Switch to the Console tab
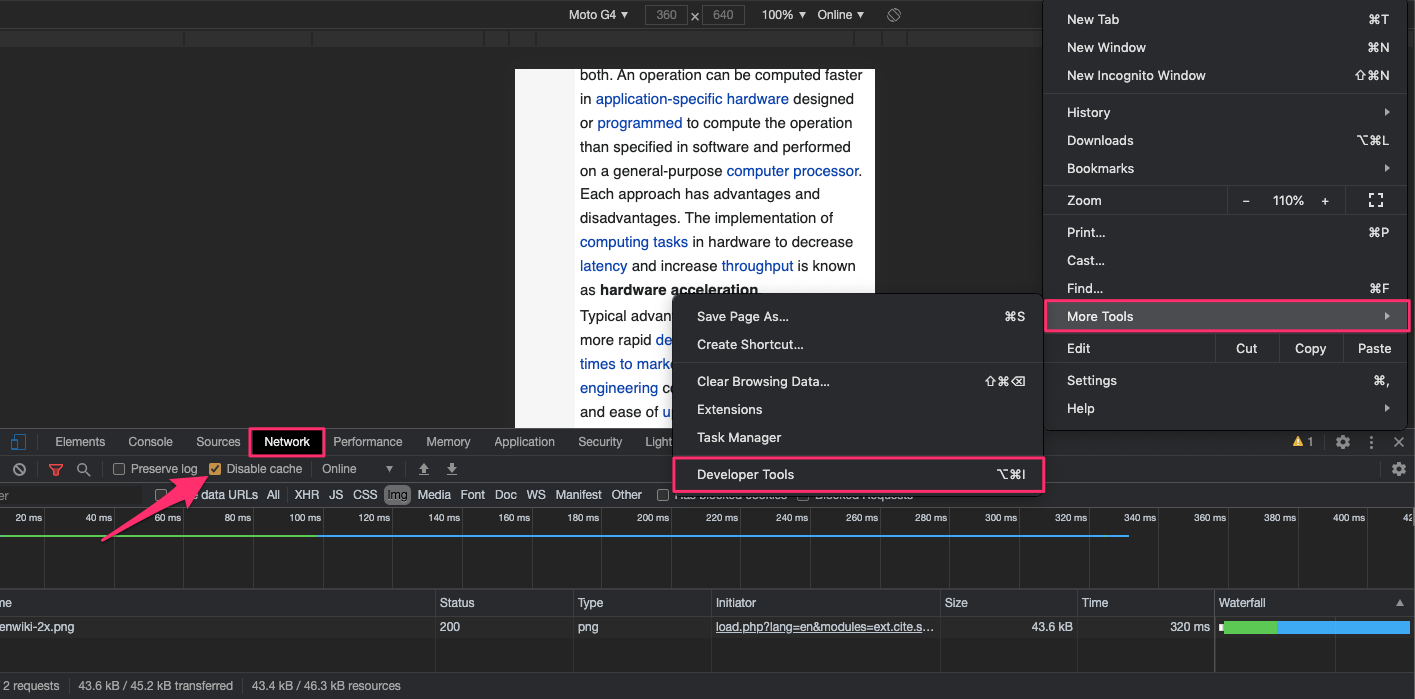 pyautogui.click(x=150, y=442)
